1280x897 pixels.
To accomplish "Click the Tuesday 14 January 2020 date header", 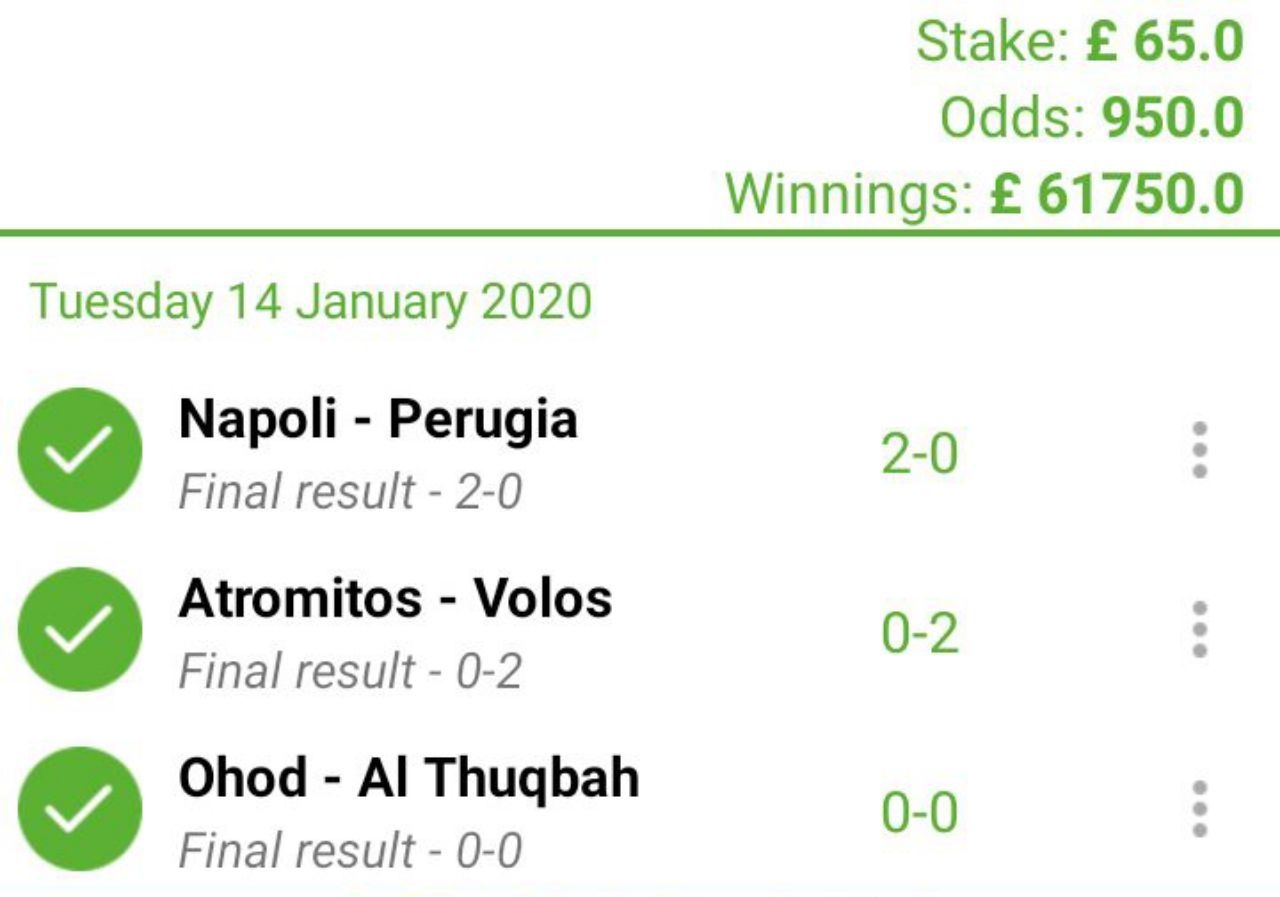I will [311, 301].
